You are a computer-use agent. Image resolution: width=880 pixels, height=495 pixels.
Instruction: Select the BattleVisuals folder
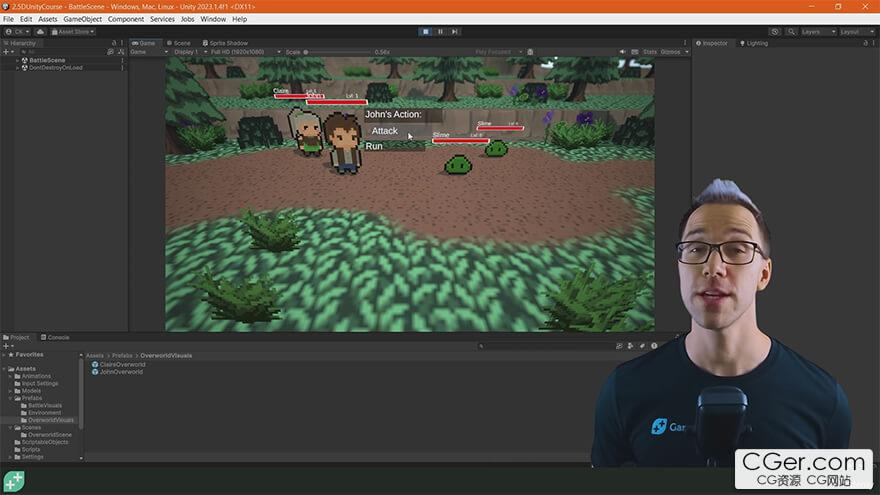(x=45, y=405)
